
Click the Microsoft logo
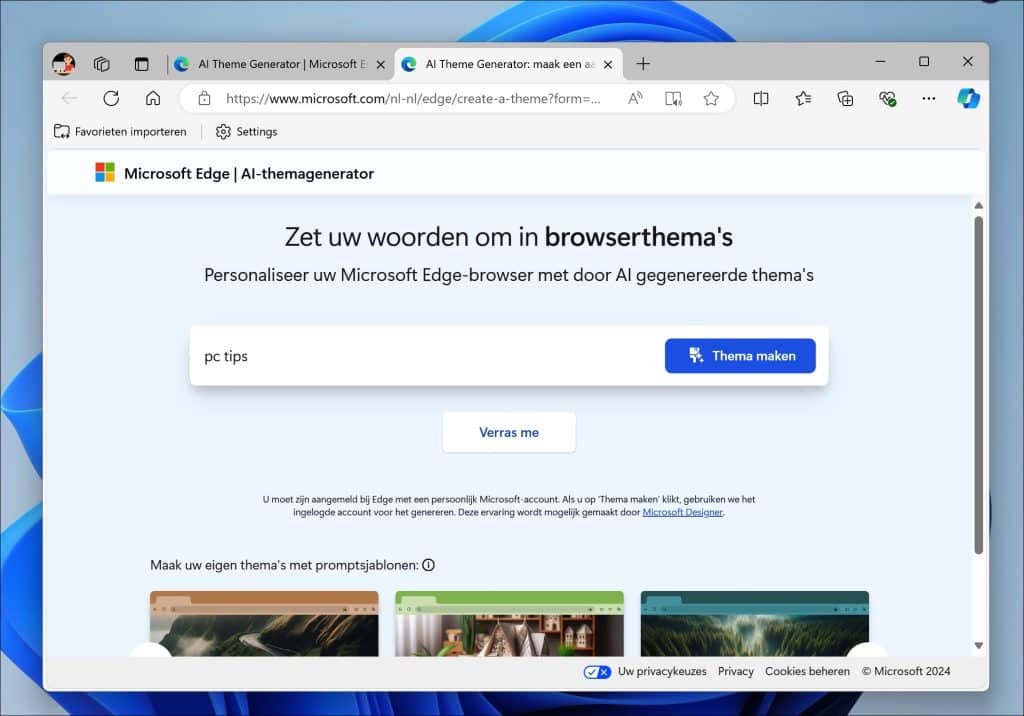(105, 173)
